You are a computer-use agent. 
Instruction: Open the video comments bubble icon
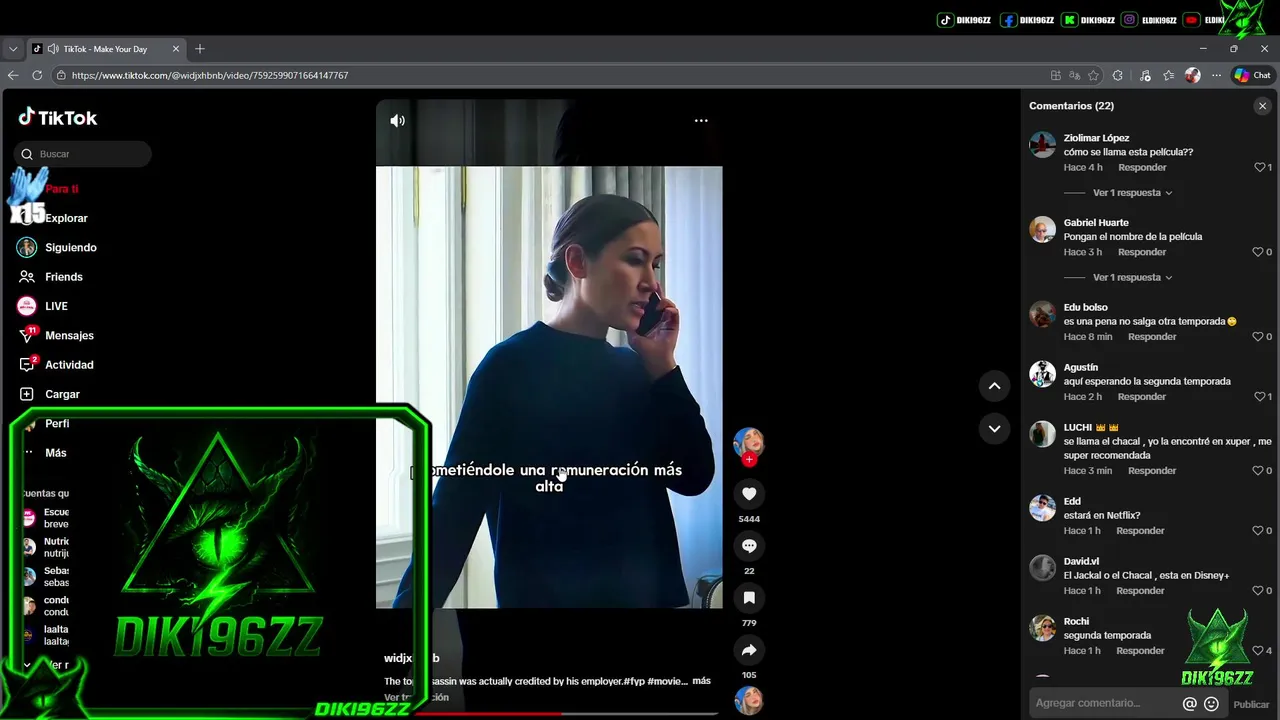tap(749, 546)
